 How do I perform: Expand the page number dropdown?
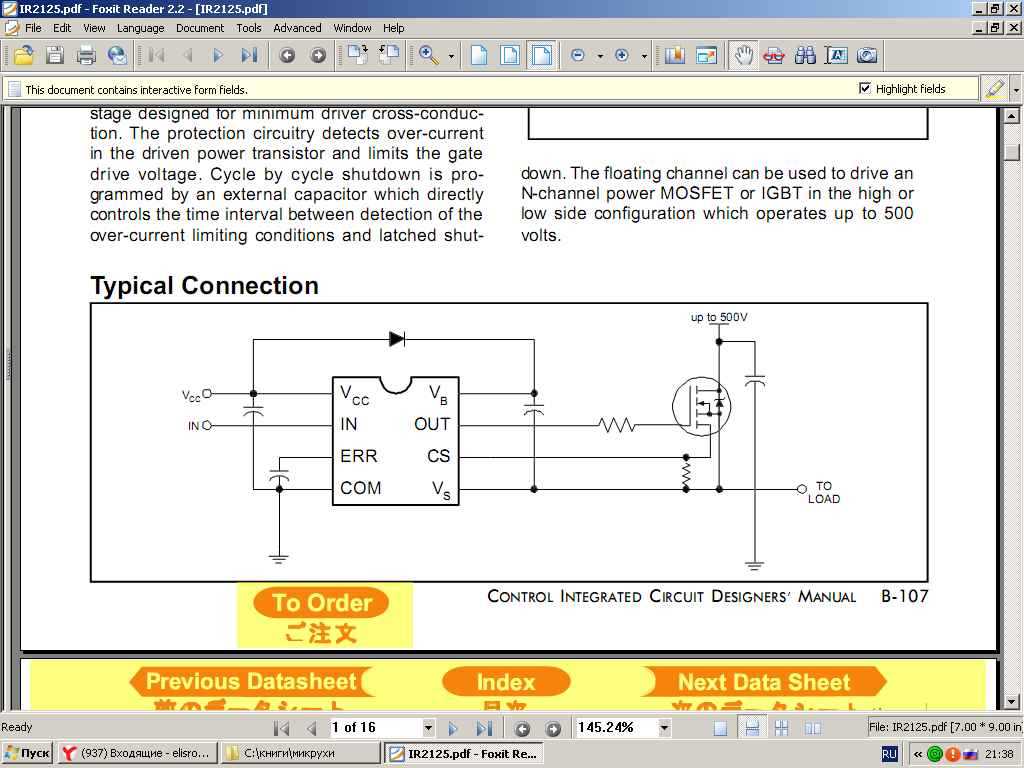(428, 727)
